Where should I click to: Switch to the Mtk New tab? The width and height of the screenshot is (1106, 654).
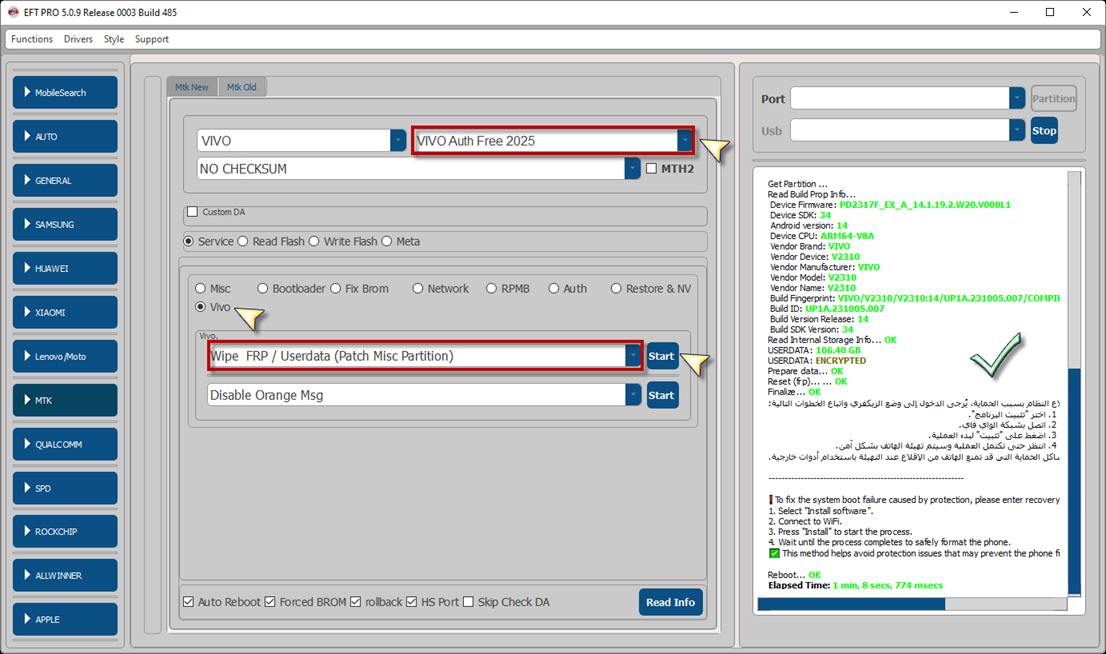(192, 87)
